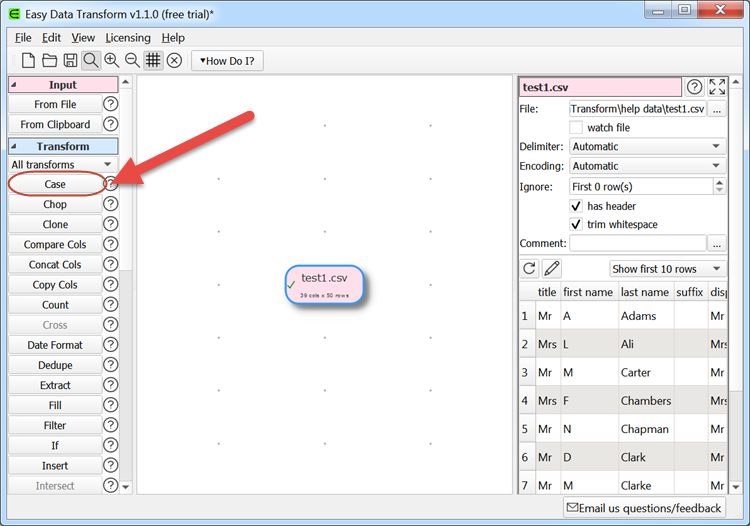Click the New file icon in toolbar
Image resolution: width=750 pixels, height=526 pixels.
(x=28, y=61)
